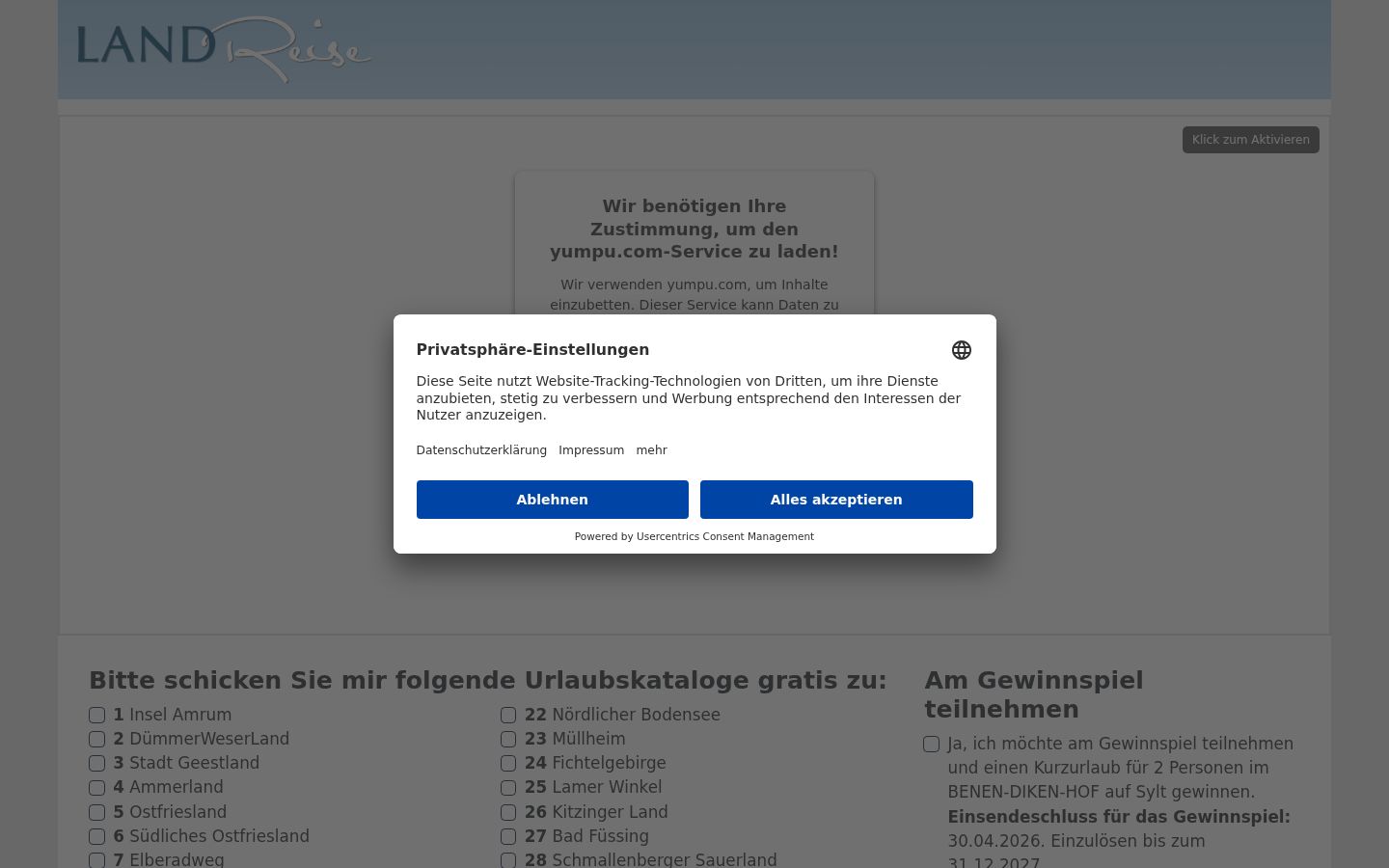Click the Am Gewinnspiel teilnehmen heading

tap(1034, 694)
